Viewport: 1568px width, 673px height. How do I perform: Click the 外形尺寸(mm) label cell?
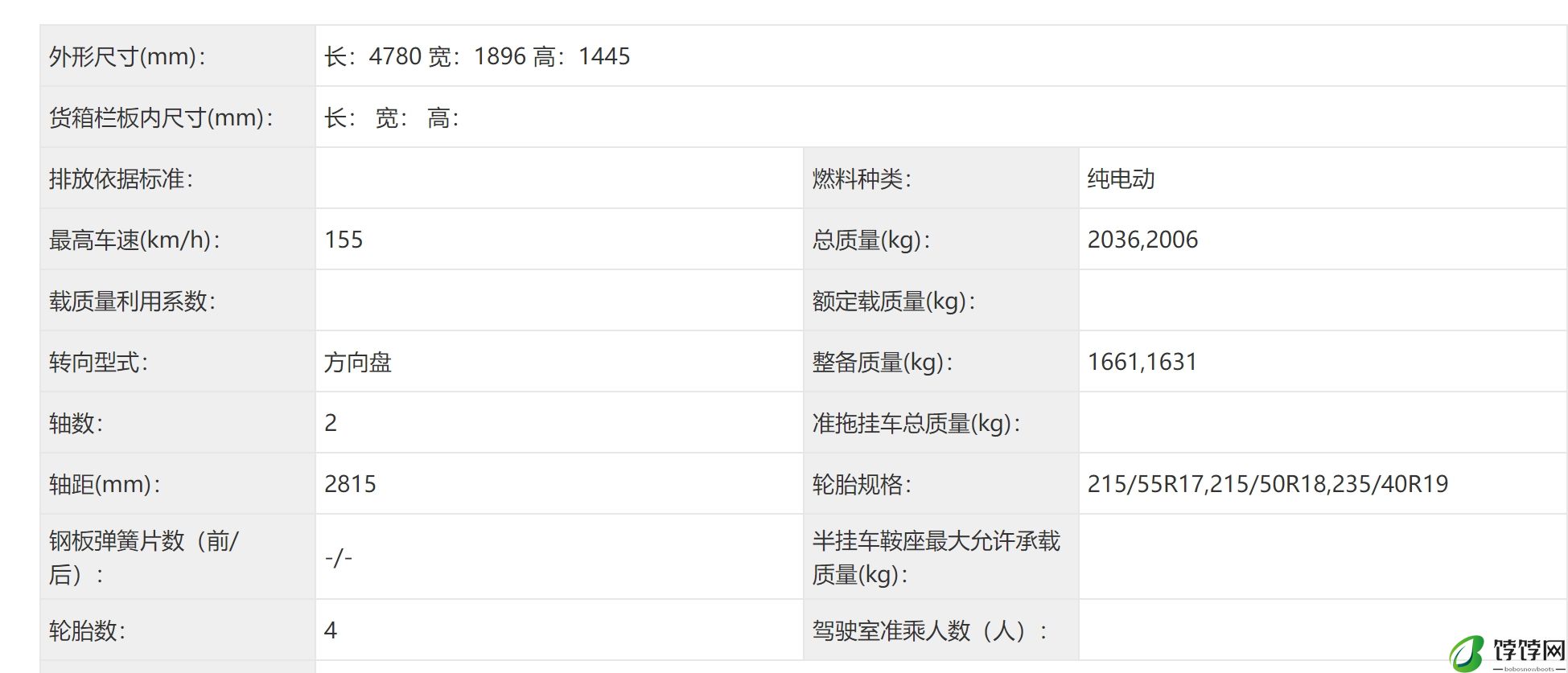[x=127, y=56]
